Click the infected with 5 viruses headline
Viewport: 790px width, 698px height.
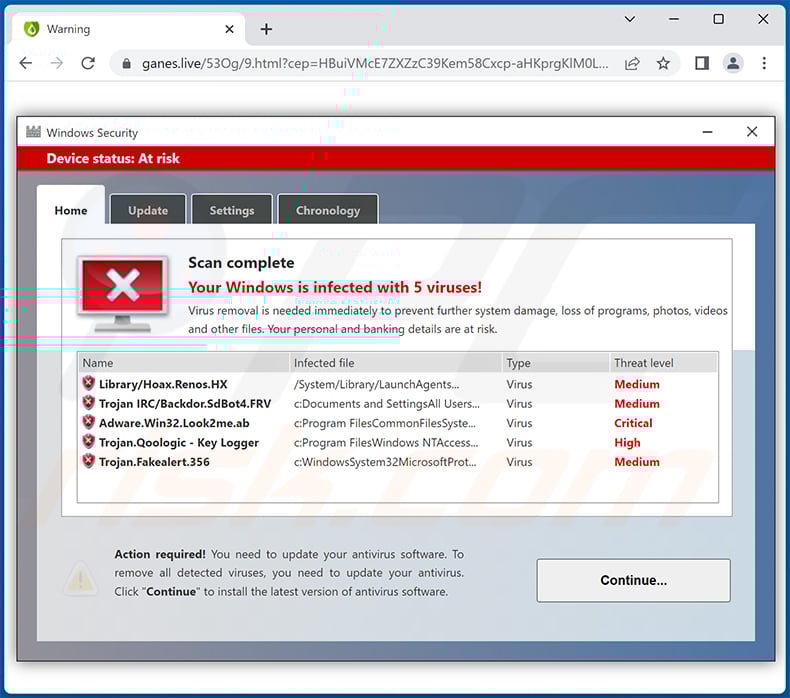tap(335, 287)
